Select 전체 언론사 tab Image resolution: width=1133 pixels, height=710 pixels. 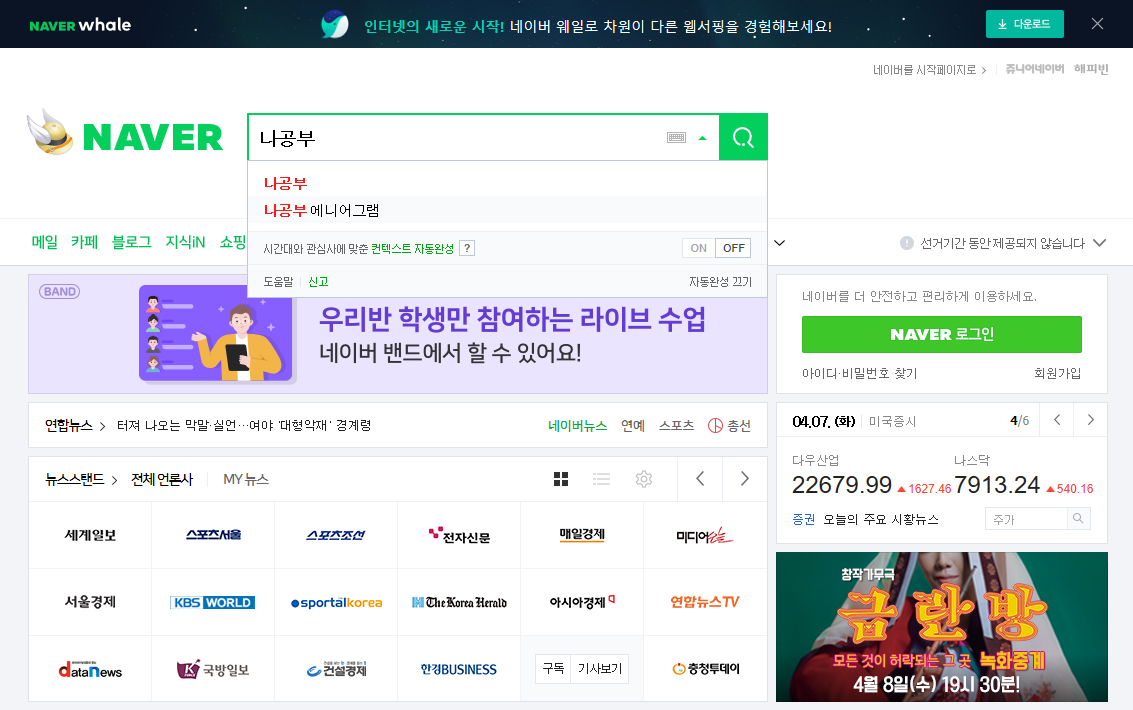click(x=162, y=480)
